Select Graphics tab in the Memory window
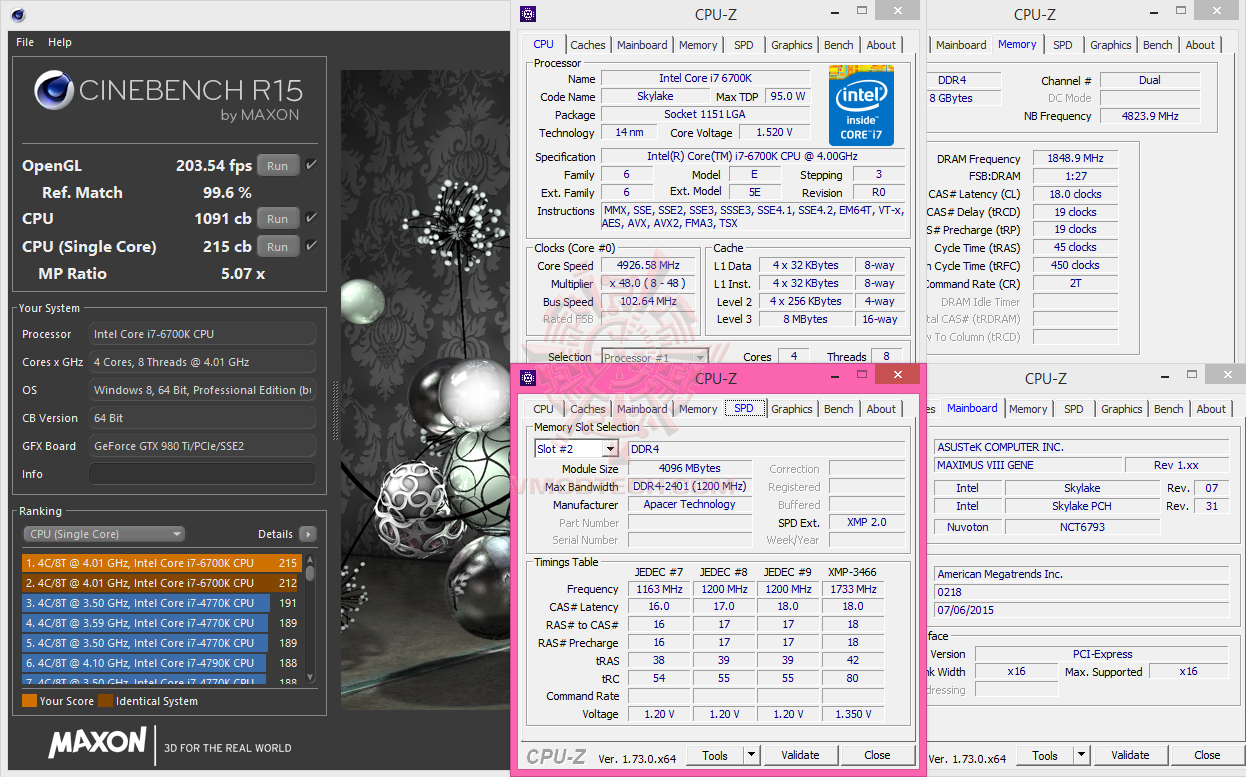The image size is (1246, 777). point(1111,45)
